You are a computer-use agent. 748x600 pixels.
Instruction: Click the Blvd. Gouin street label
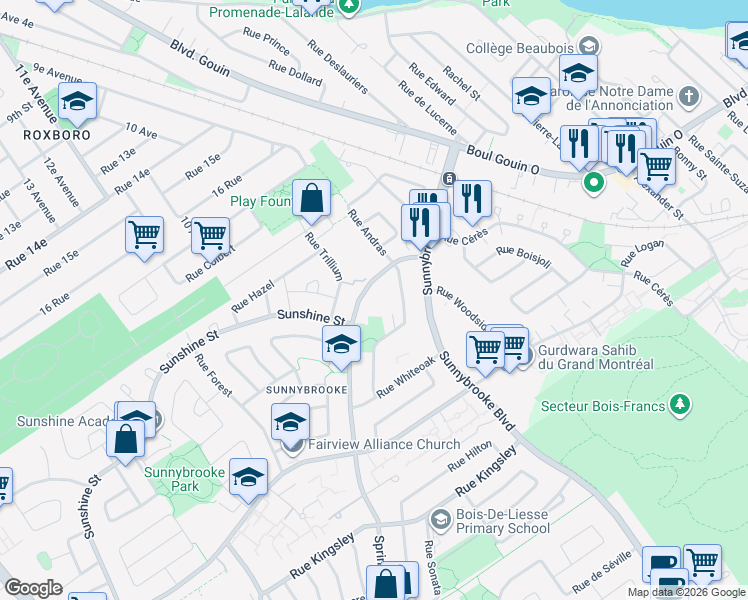pyautogui.click(x=200, y=58)
